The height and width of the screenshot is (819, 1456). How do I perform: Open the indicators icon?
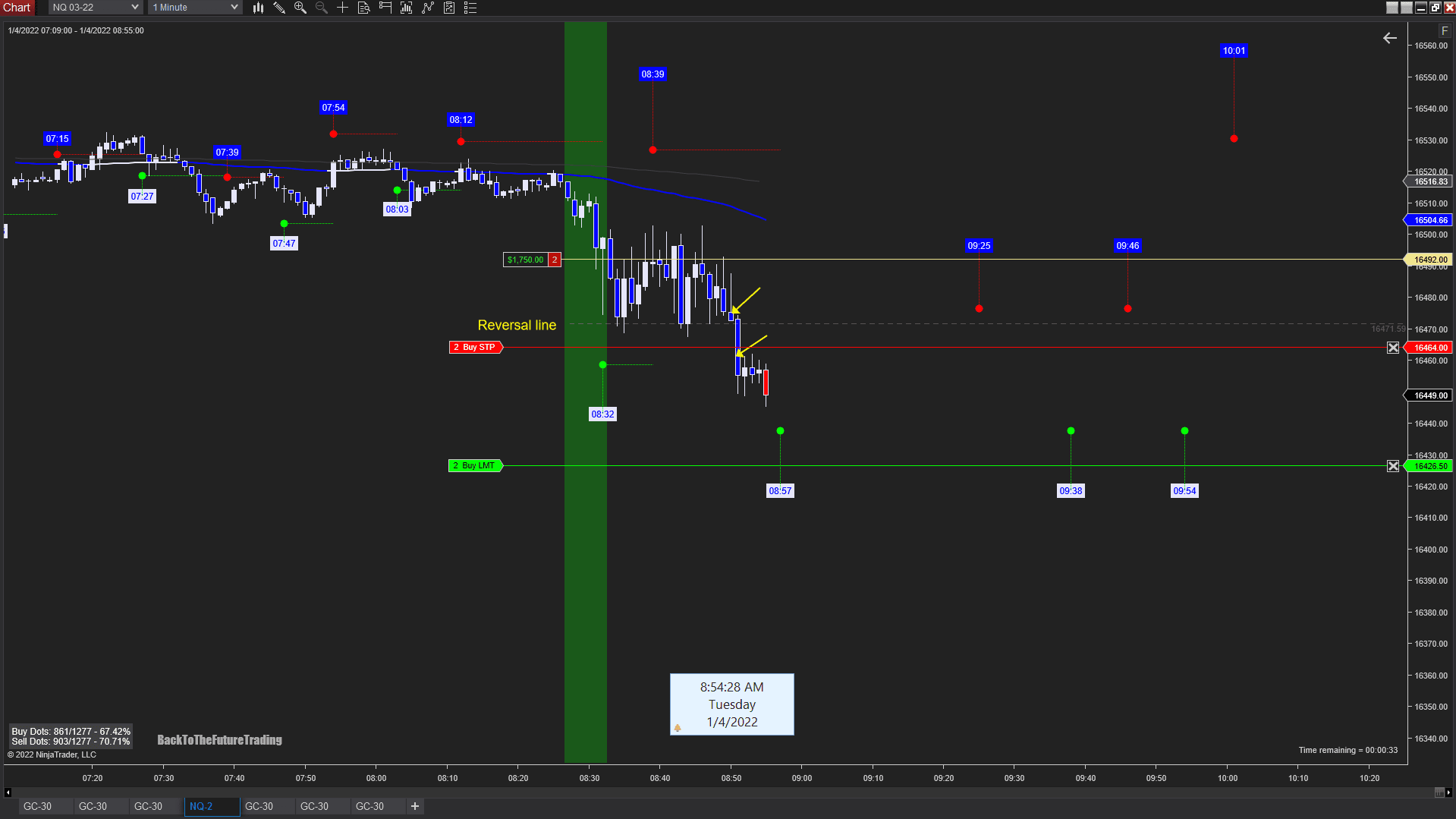click(428, 8)
